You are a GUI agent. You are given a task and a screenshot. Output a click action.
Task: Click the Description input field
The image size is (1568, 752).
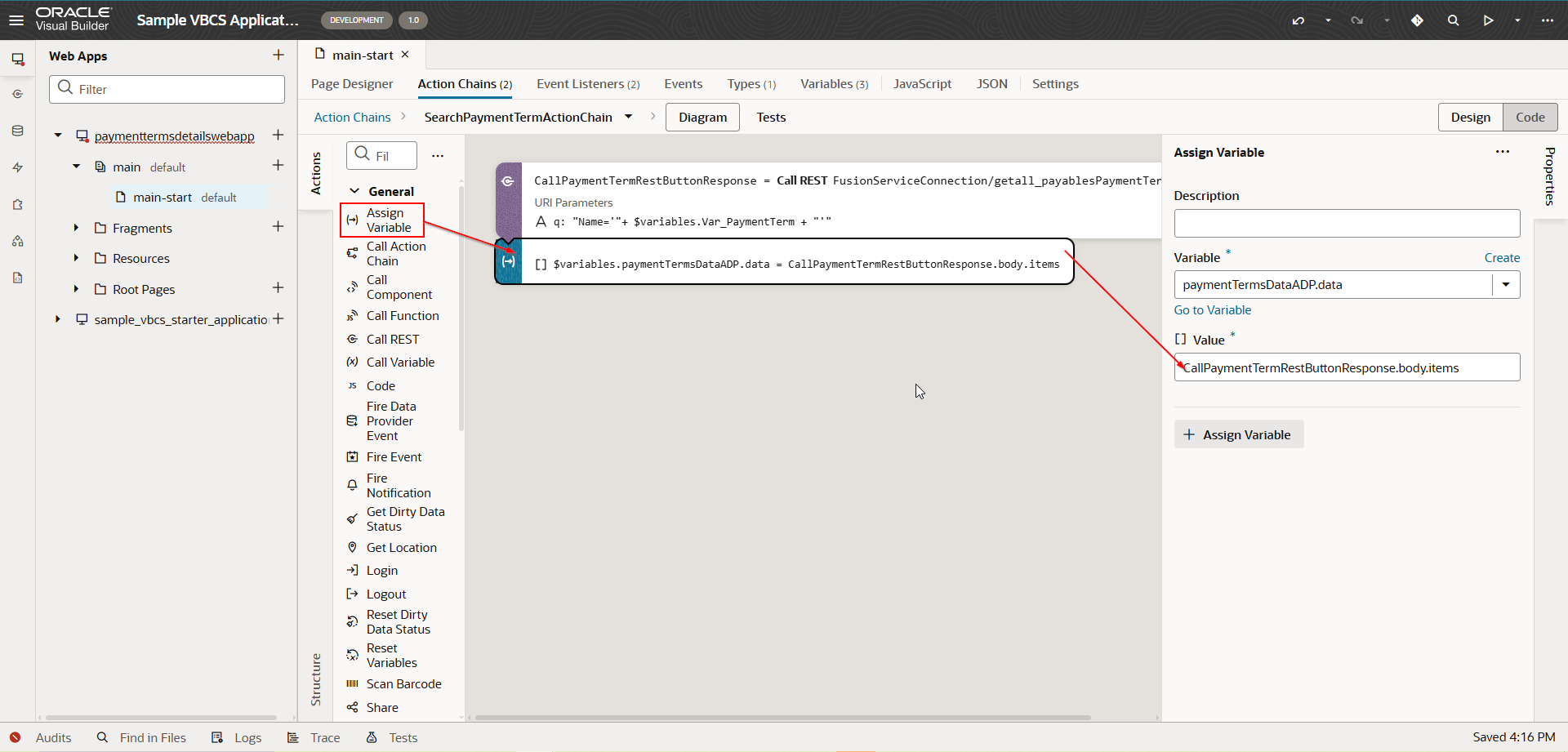(1347, 223)
